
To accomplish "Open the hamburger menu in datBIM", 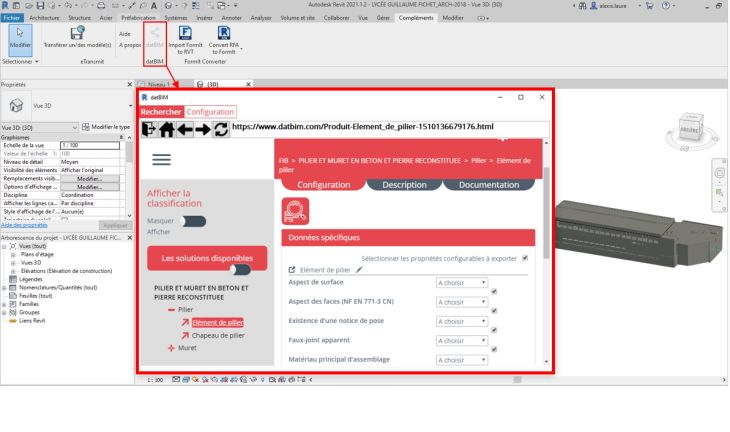I will [161, 160].
